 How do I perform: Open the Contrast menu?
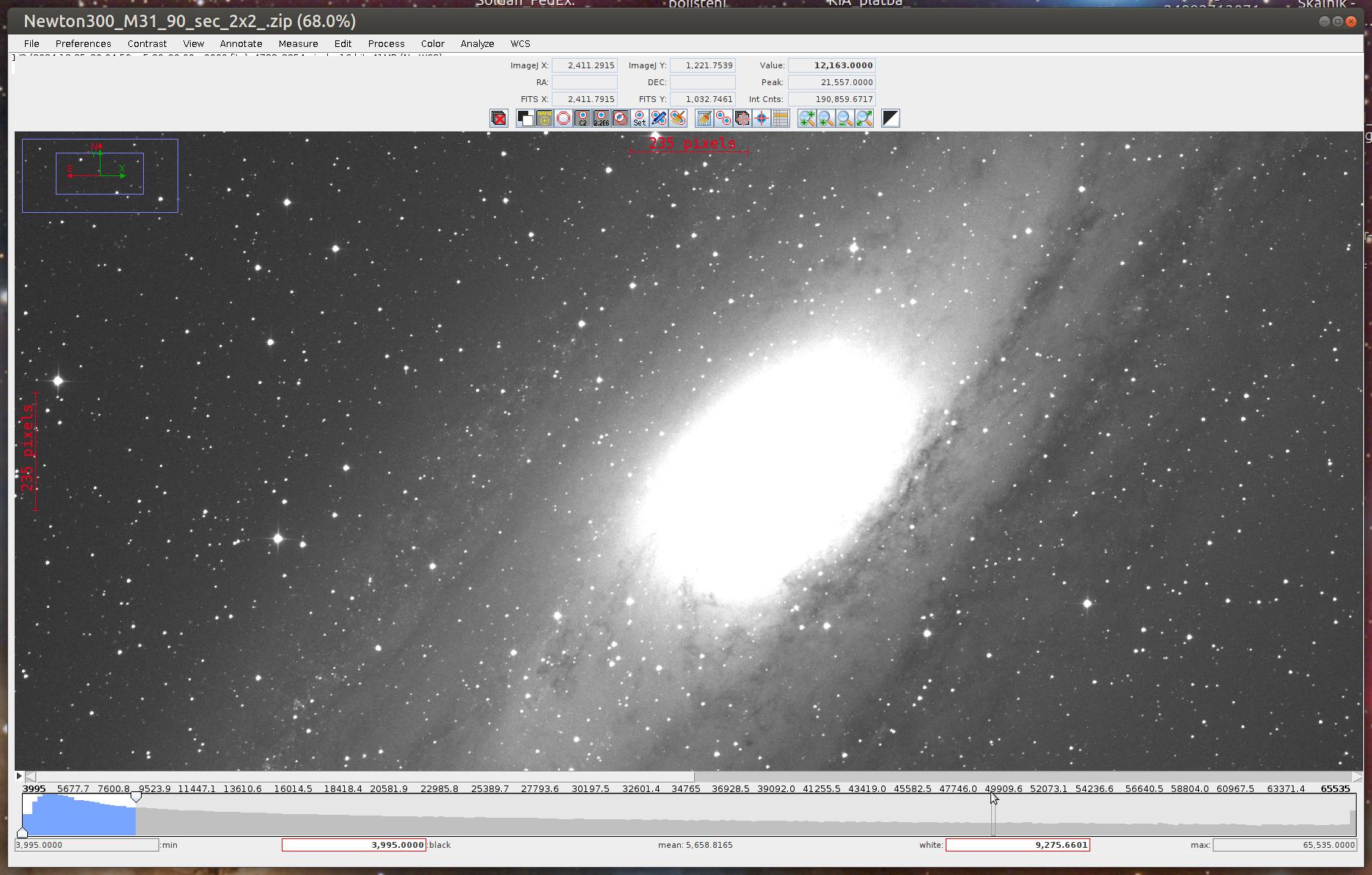147,43
